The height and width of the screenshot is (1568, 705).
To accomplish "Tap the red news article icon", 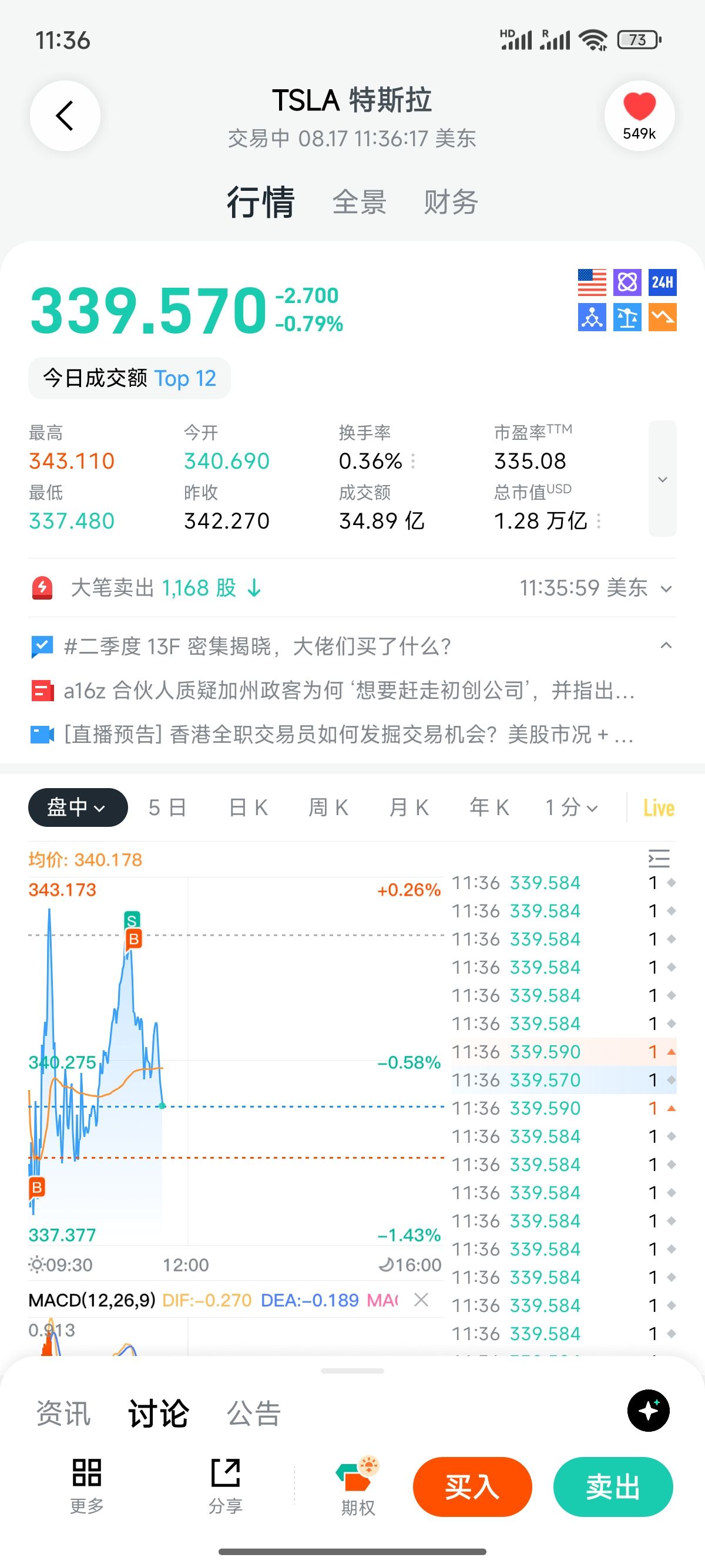I will pyautogui.click(x=42, y=691).
